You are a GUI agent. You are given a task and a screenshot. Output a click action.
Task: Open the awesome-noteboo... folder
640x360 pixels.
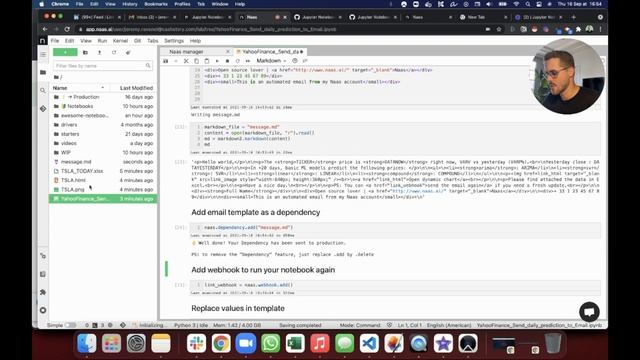pos(103,116)
